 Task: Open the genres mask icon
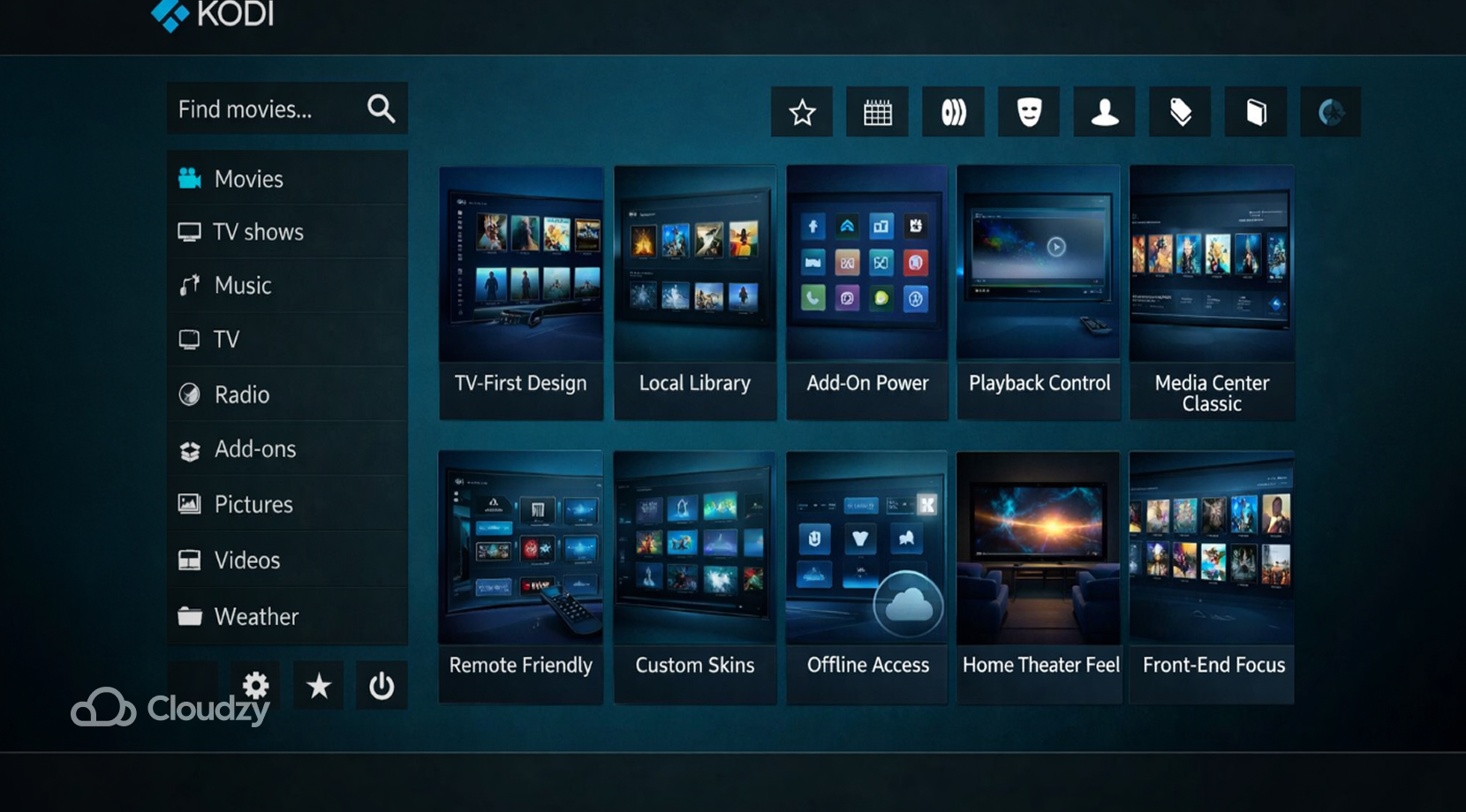[x=1028, y=112]
